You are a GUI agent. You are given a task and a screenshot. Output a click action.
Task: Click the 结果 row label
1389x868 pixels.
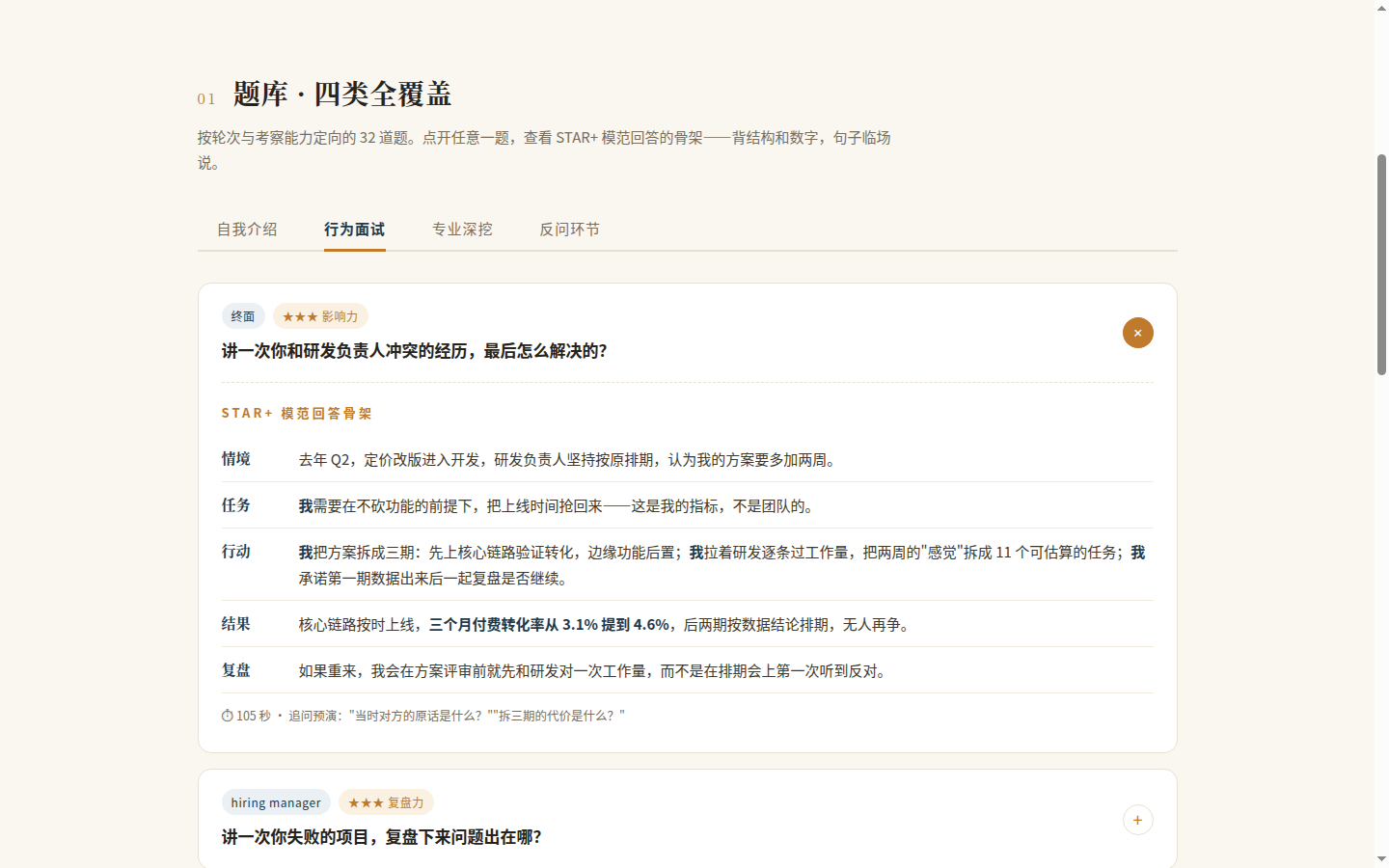pyautogui.click(x=236, y=624)
